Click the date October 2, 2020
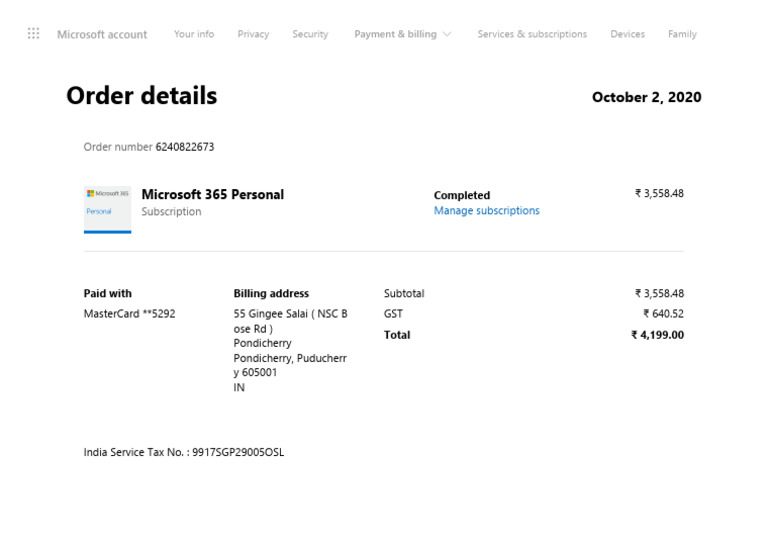 point(647,97)
